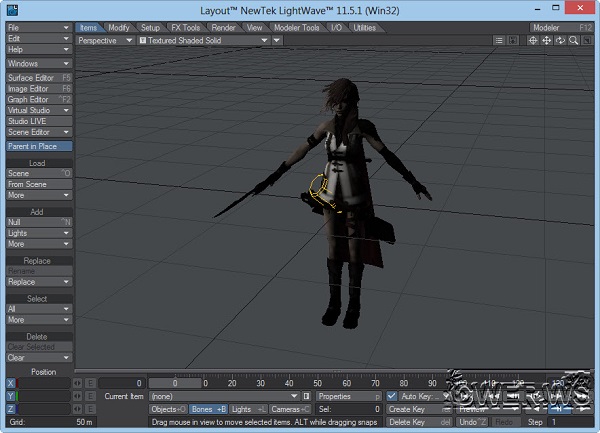The height and width of the screenshot is (433, 600).
Task: Click the viewport center-view crosshair icon
Action: pos(533,41)
